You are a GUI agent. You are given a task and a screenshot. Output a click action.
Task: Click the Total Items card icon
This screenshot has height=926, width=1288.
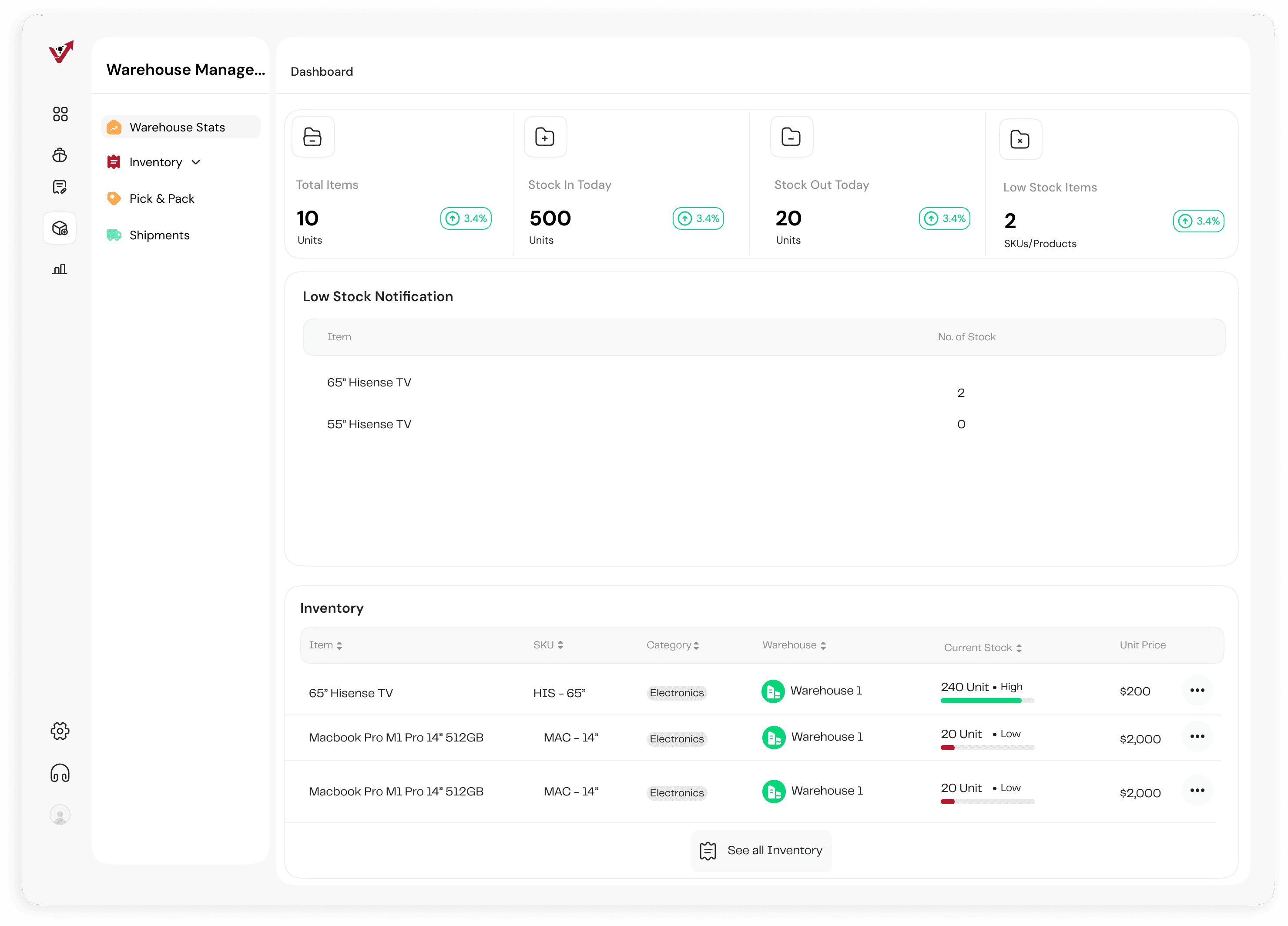tap(313, 137)
